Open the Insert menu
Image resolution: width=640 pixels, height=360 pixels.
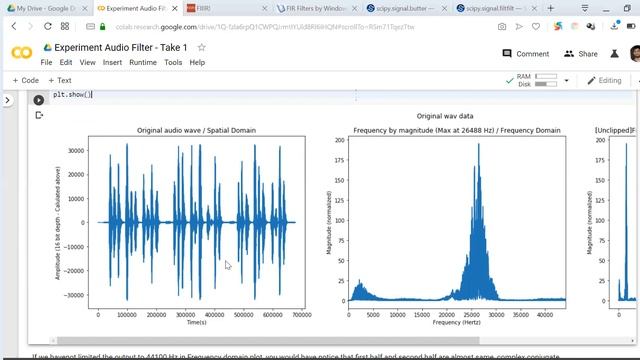click(x=112, y=62)
